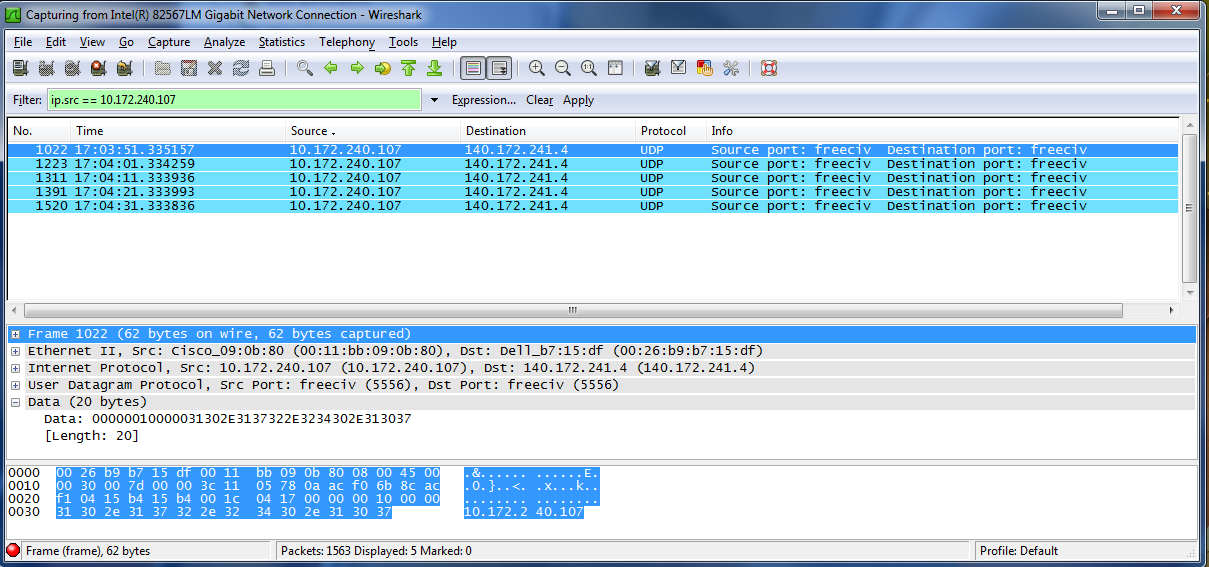Go back in packet history arrow

tap(331, 68)
